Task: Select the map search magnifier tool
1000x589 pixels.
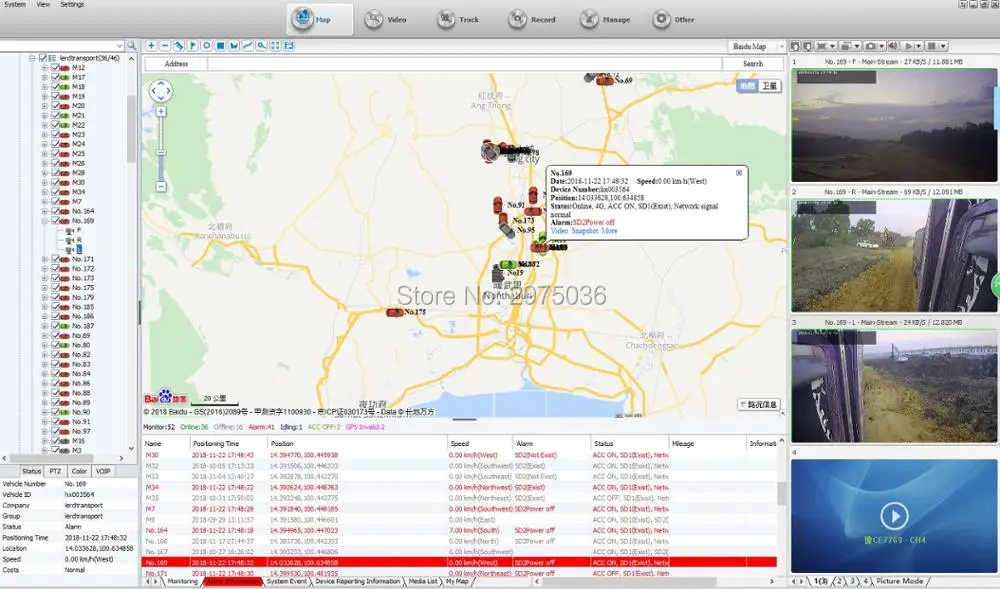Action: point(261,46)
